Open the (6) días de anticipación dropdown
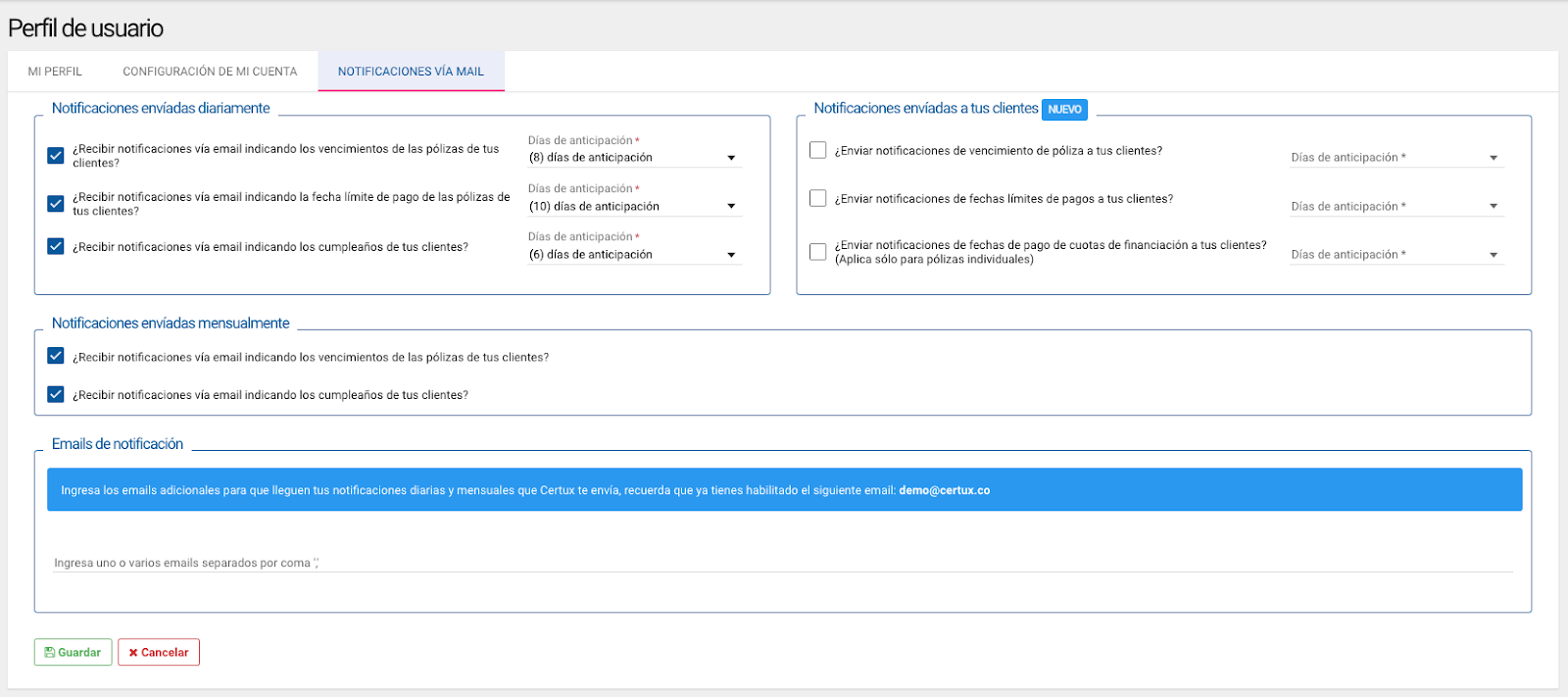 (x=634, y=255)
